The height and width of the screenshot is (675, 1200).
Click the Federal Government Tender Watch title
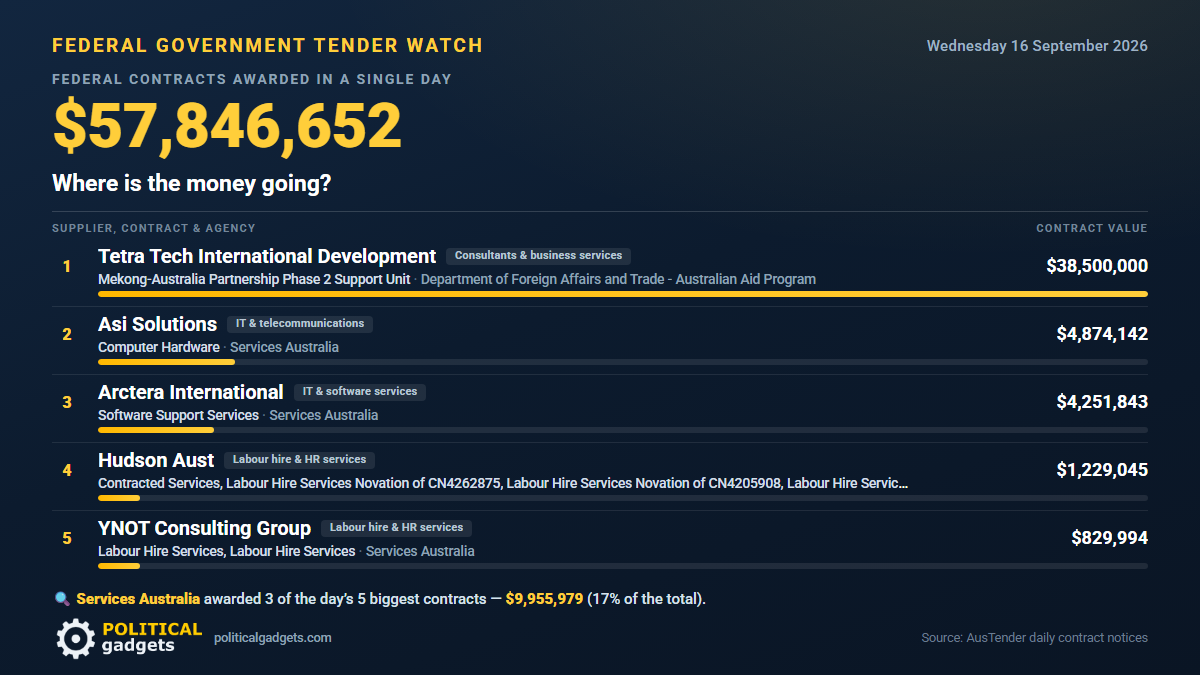pyautogui.click(x=268, y=46)
